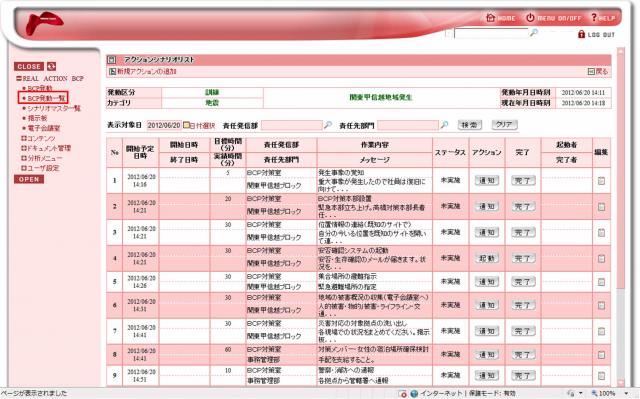The height and width of the screenshot is (399, 640).
Task: Expand the ドキュメント管理 menu node
Action: [x=24, y=148]
